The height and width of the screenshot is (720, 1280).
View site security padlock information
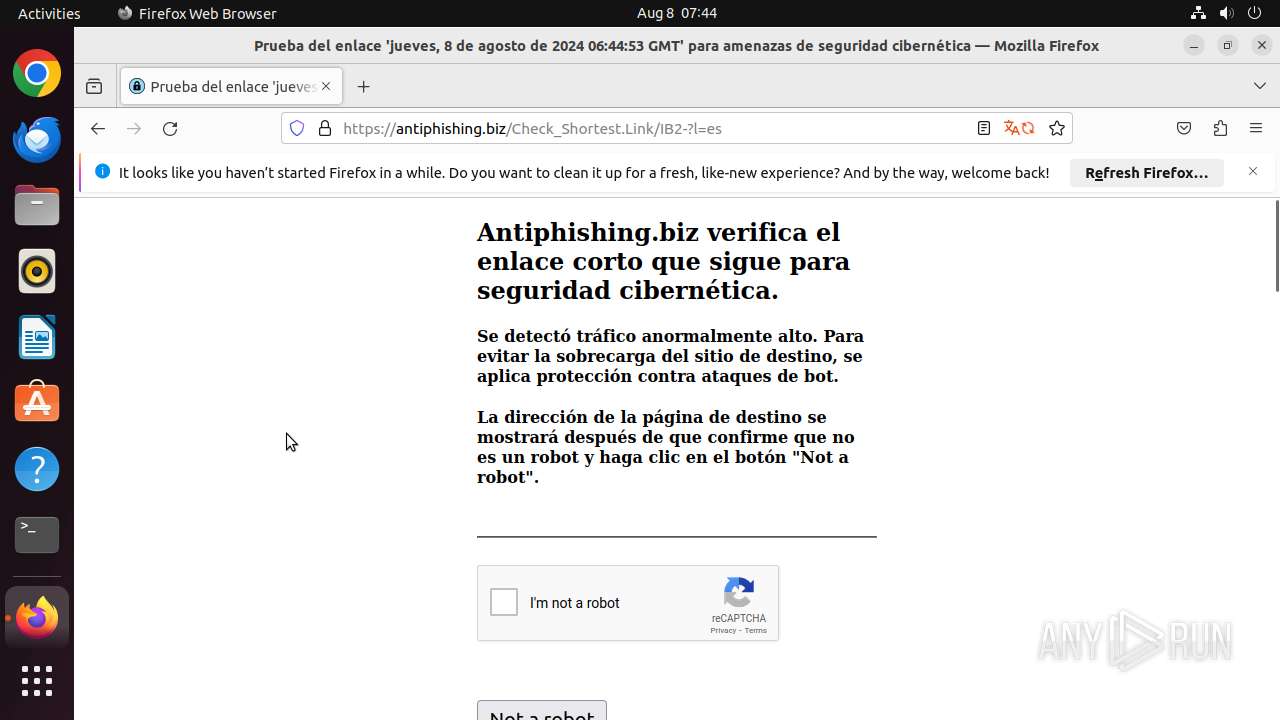(x=324, y=128)
